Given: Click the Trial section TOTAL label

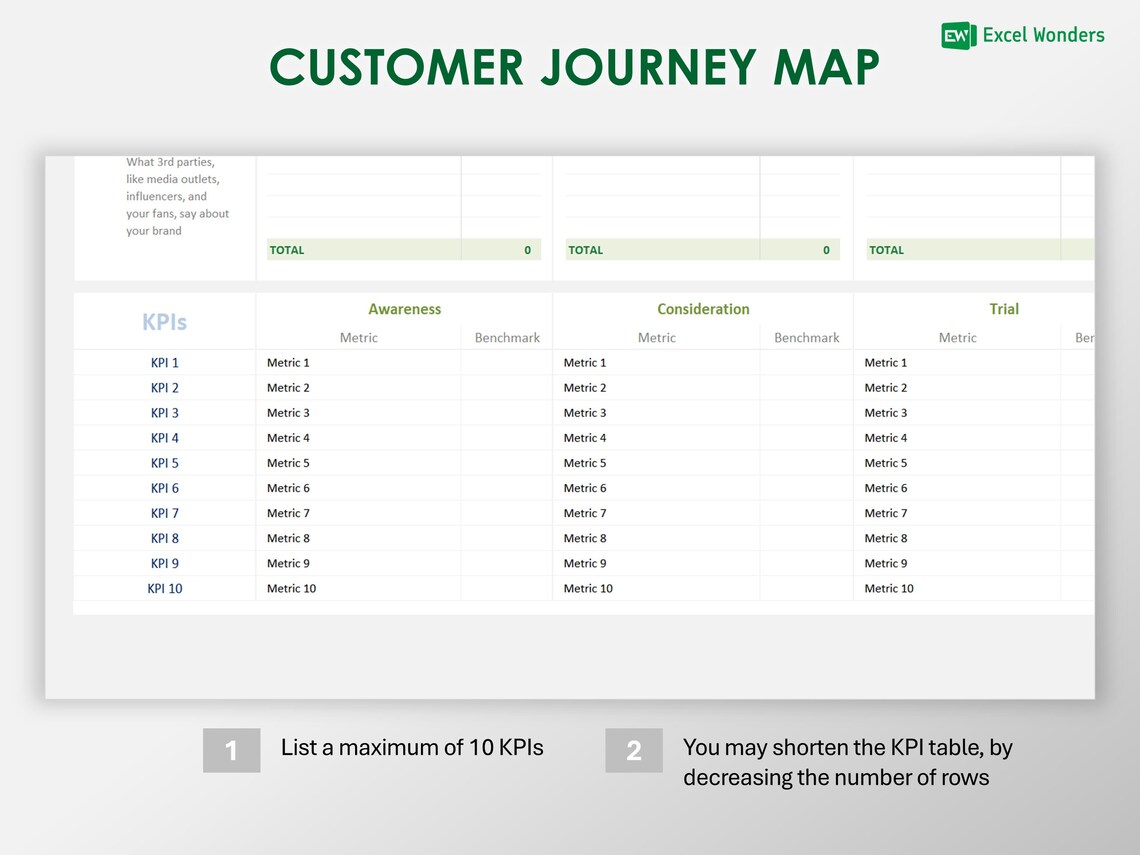Looking at the screenshot, I should coord(886,249).
